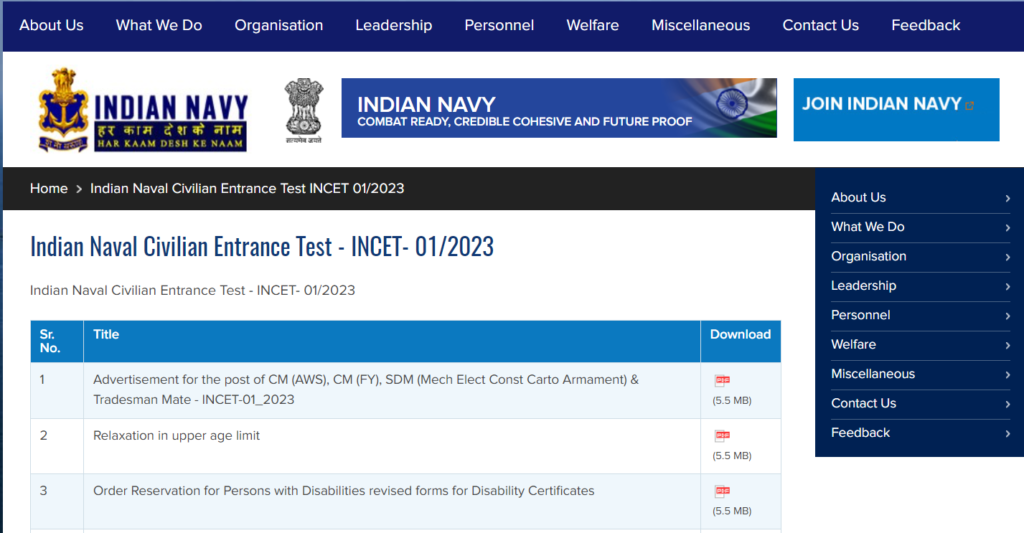1024x533 pixels.
Task: Expand Personnel chevron in sidebar
Action: pos(1008,316)
